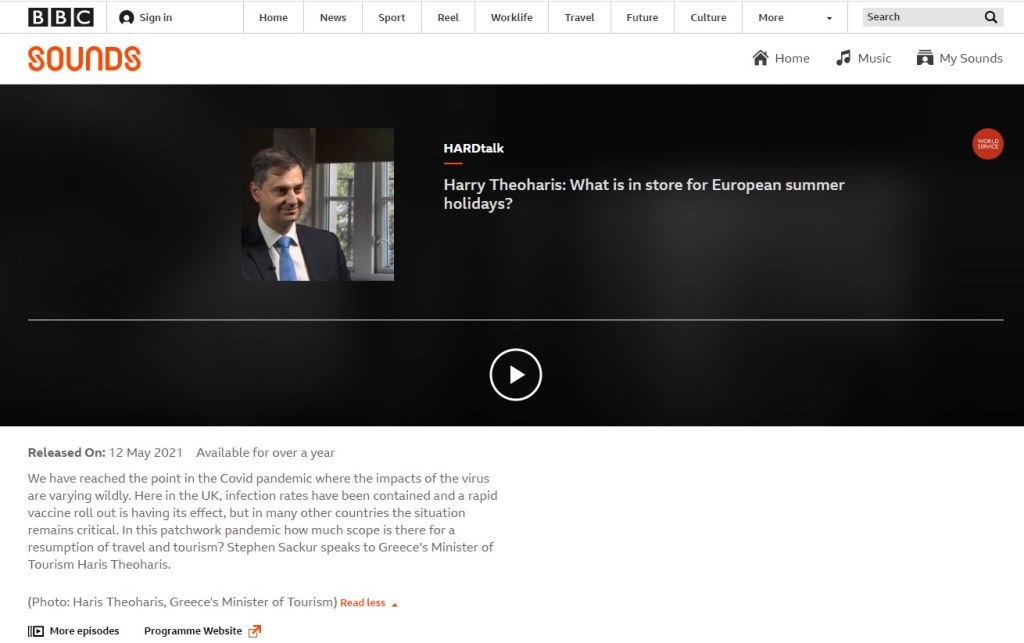The width and height of the screenshot is (1024, 643).
Task: Click the 'Released On: 12 May 2021' text
Action: pyautogui.click(x=105, y=452)
